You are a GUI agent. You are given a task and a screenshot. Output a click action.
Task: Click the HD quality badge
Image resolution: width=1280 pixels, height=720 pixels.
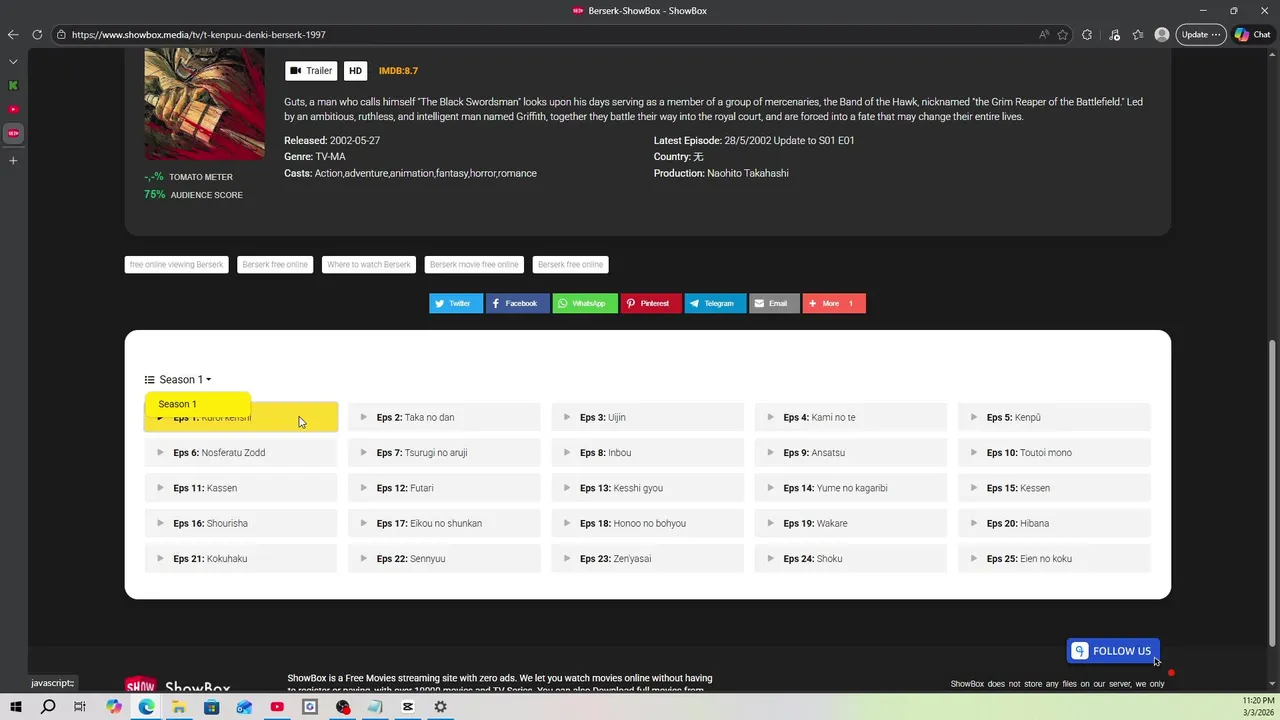(355, 71)
